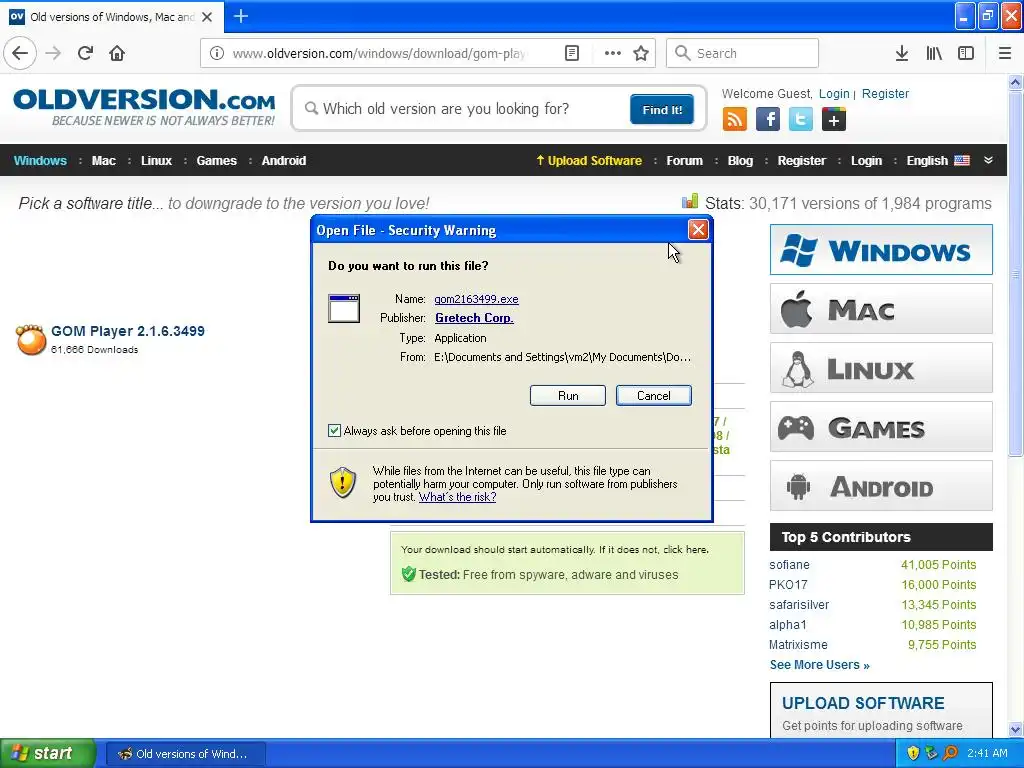Click the Linux category tile in sidebar
Image resolution: width=1024 pixels, height=768 pixels.
881,368
